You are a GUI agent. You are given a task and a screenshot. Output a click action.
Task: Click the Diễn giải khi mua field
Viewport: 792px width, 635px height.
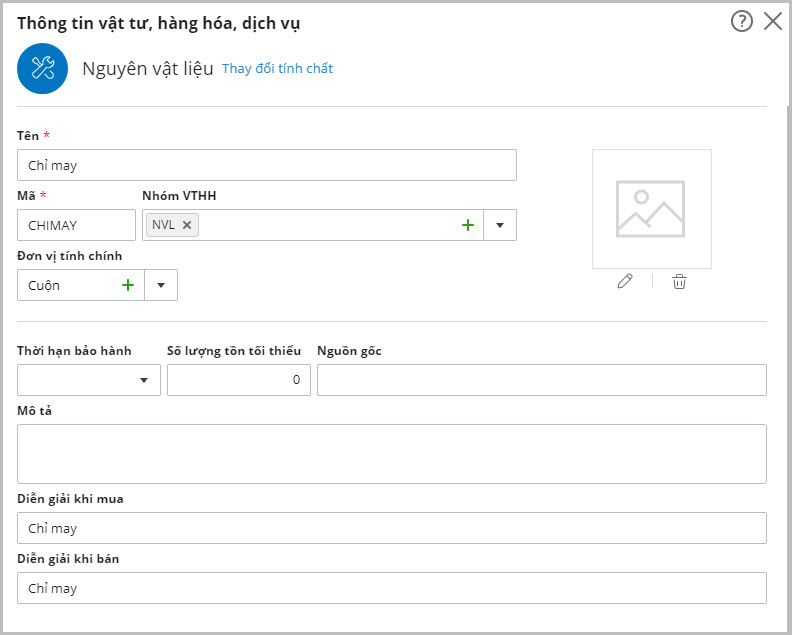pyautogui.click(x=392, y=528)
